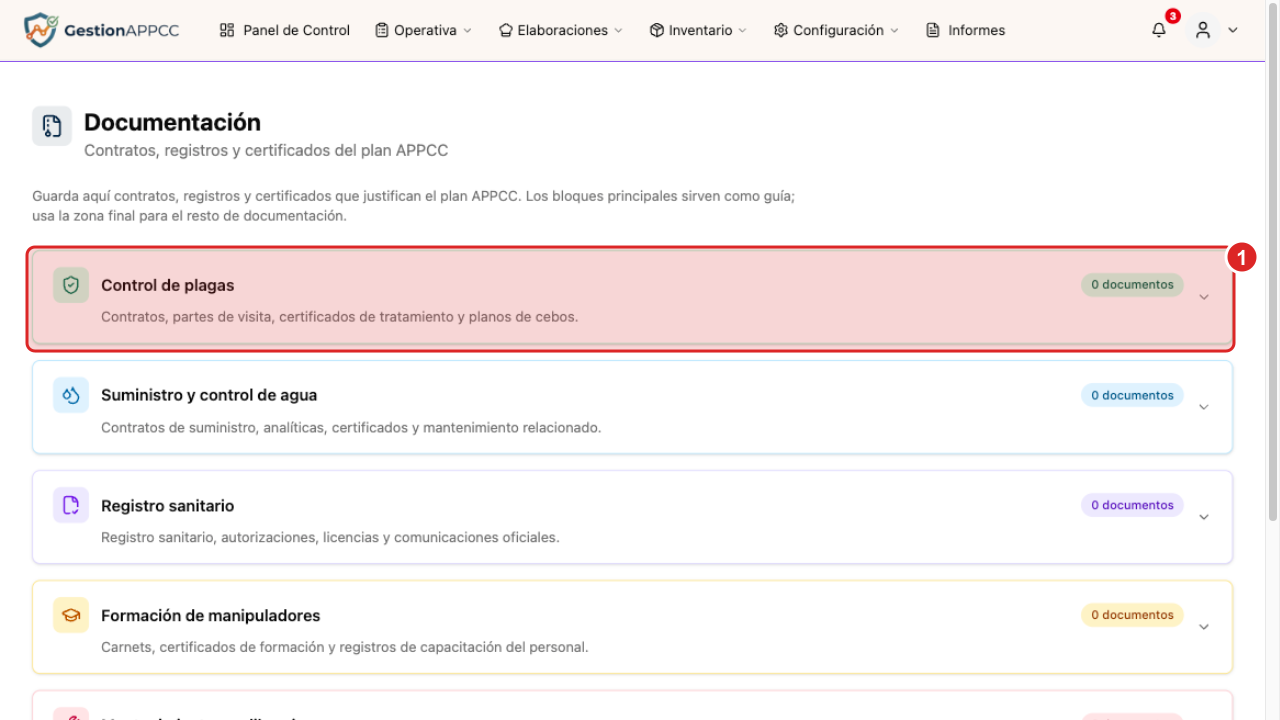This screenshot has height=720, width=1280.
Task: Click the Control de plagas shield icon
Action: point(71,285)
